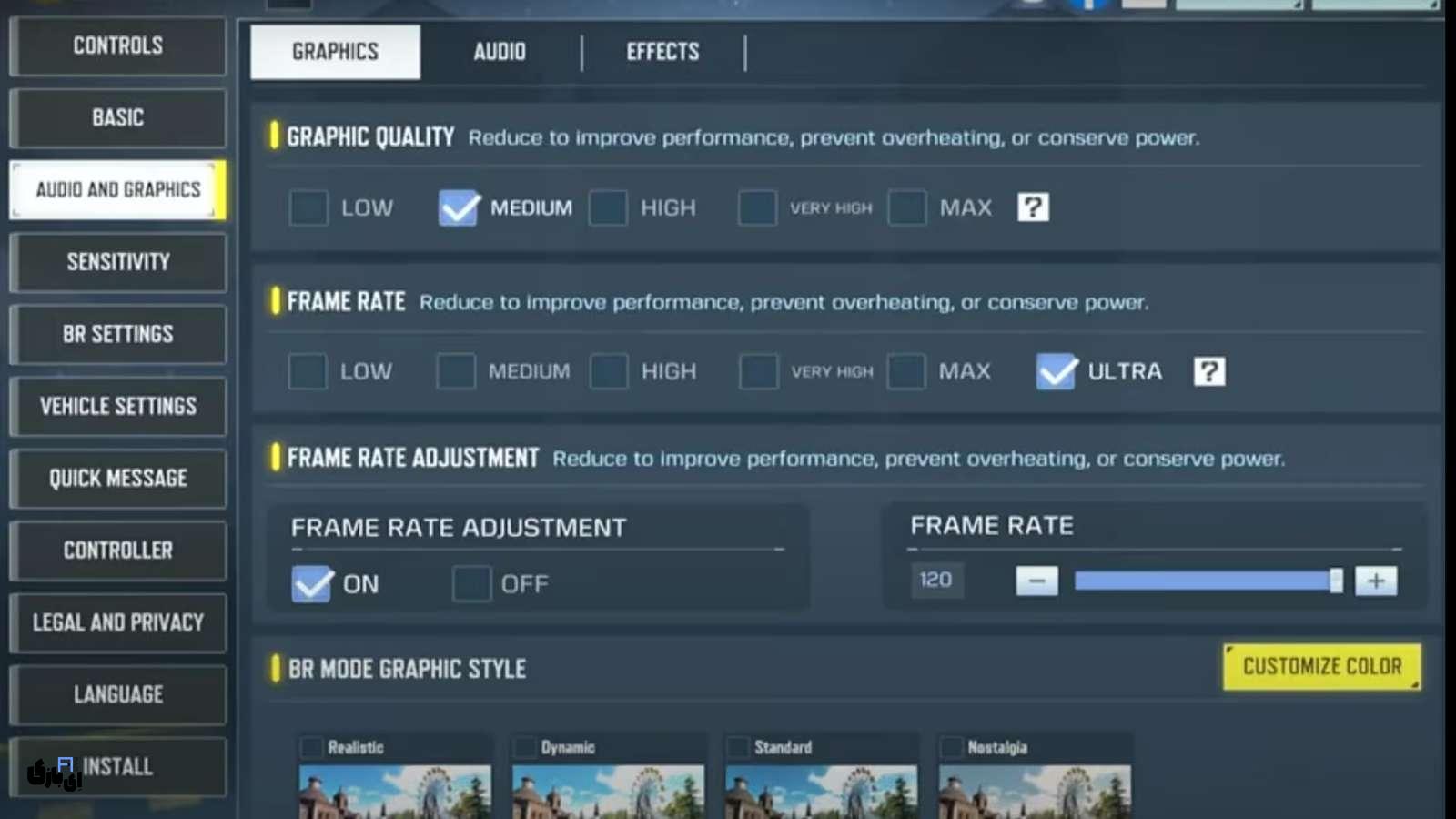Image resolution: width=1456 pixels, height=819 pixels.
Task: Click the frame rate slider bar
Action: click(1201, 581)
